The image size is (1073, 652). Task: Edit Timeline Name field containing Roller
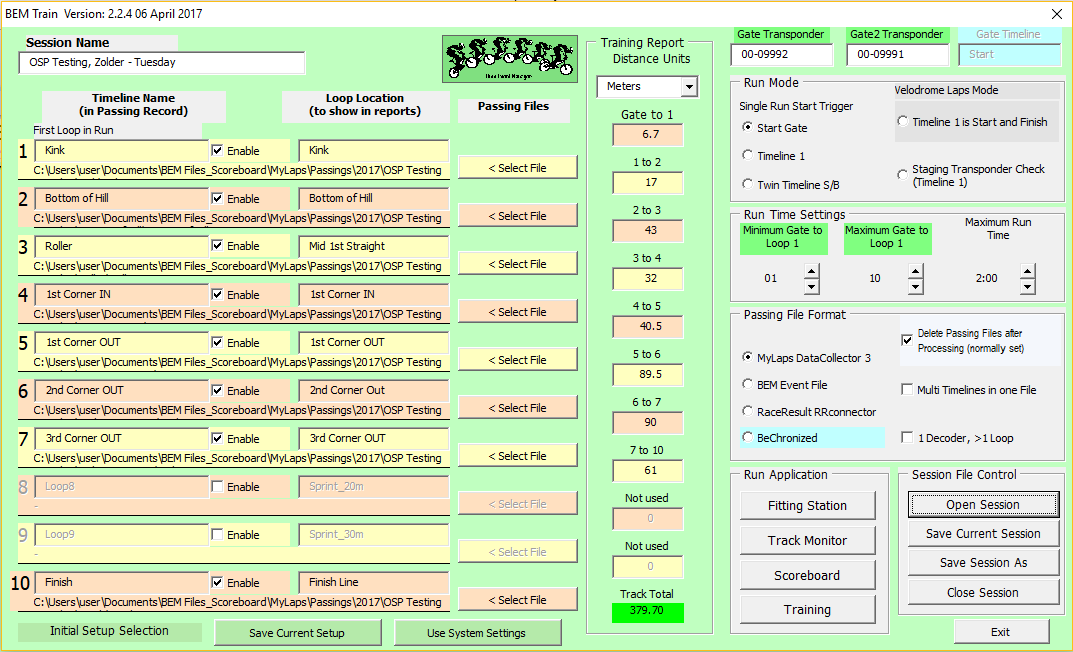pyautogui.click(x=121, y=246)
